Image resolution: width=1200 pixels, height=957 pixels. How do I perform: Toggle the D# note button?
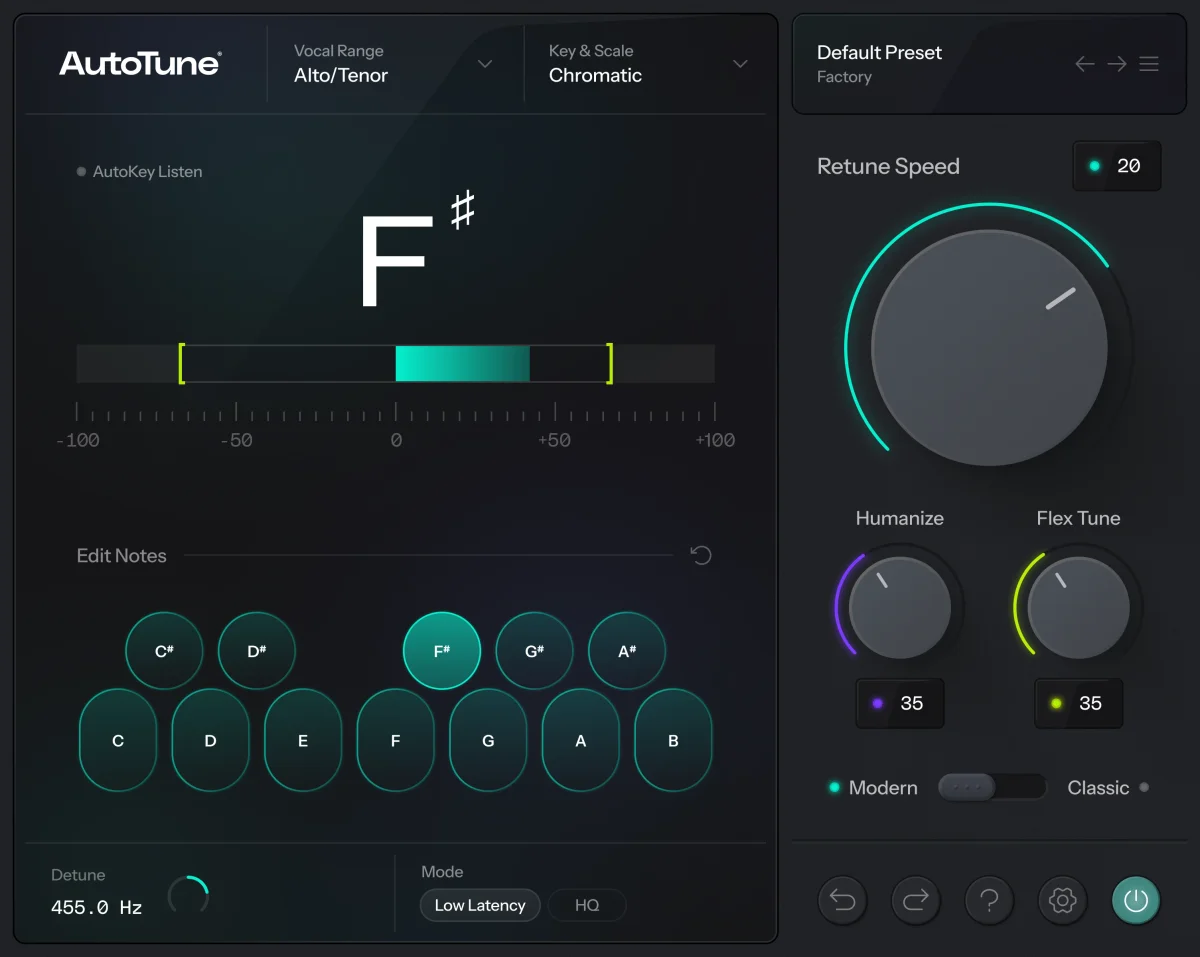[x=257, y=651]
